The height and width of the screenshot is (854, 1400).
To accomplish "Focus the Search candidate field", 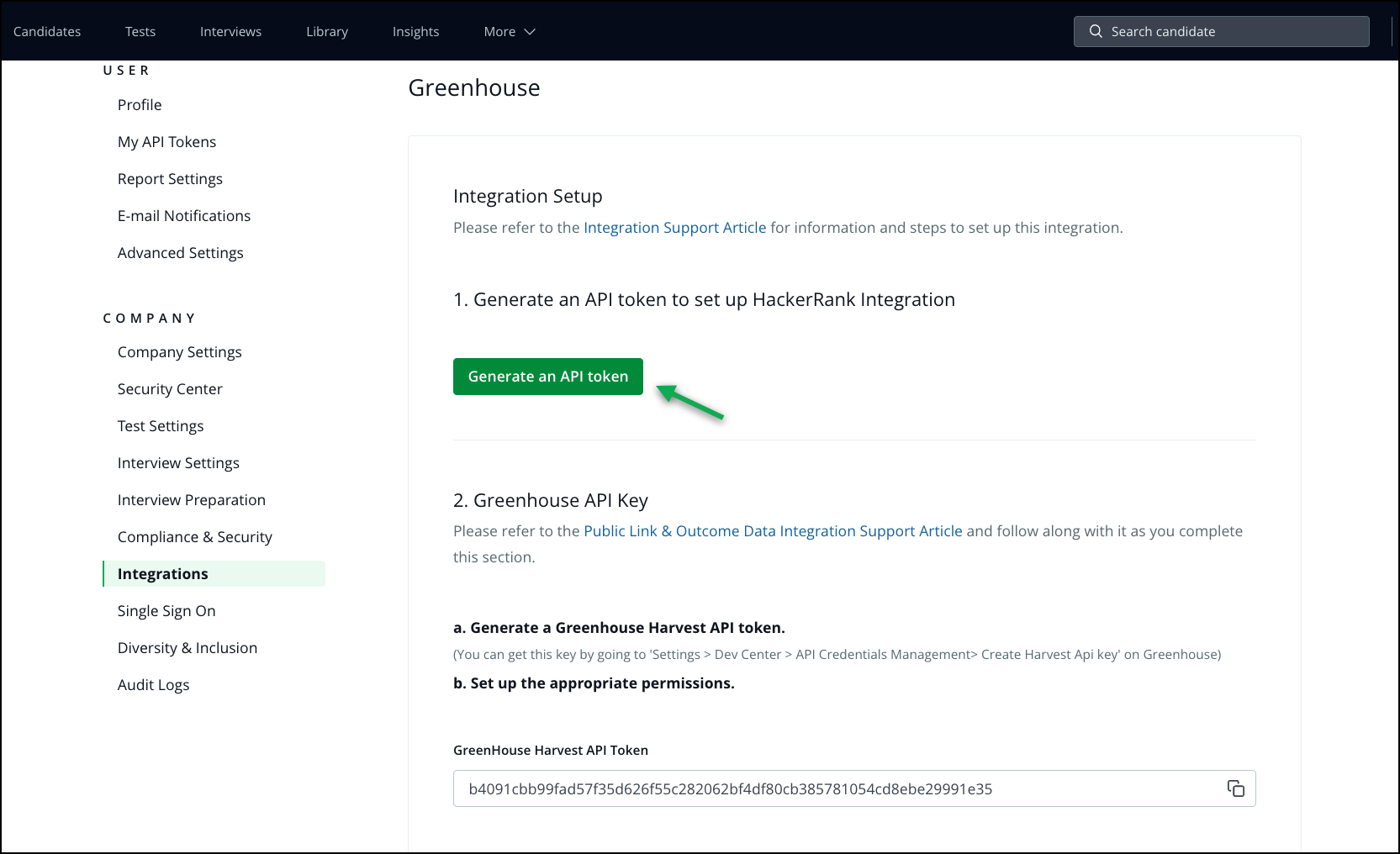I will tap(1221, 31).
